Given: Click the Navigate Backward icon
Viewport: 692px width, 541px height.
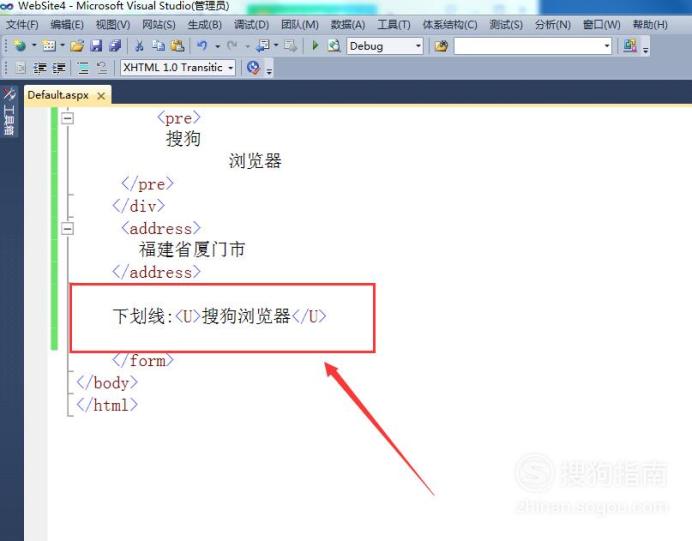Looking at the screenshot, I should [x=263, y=45].
